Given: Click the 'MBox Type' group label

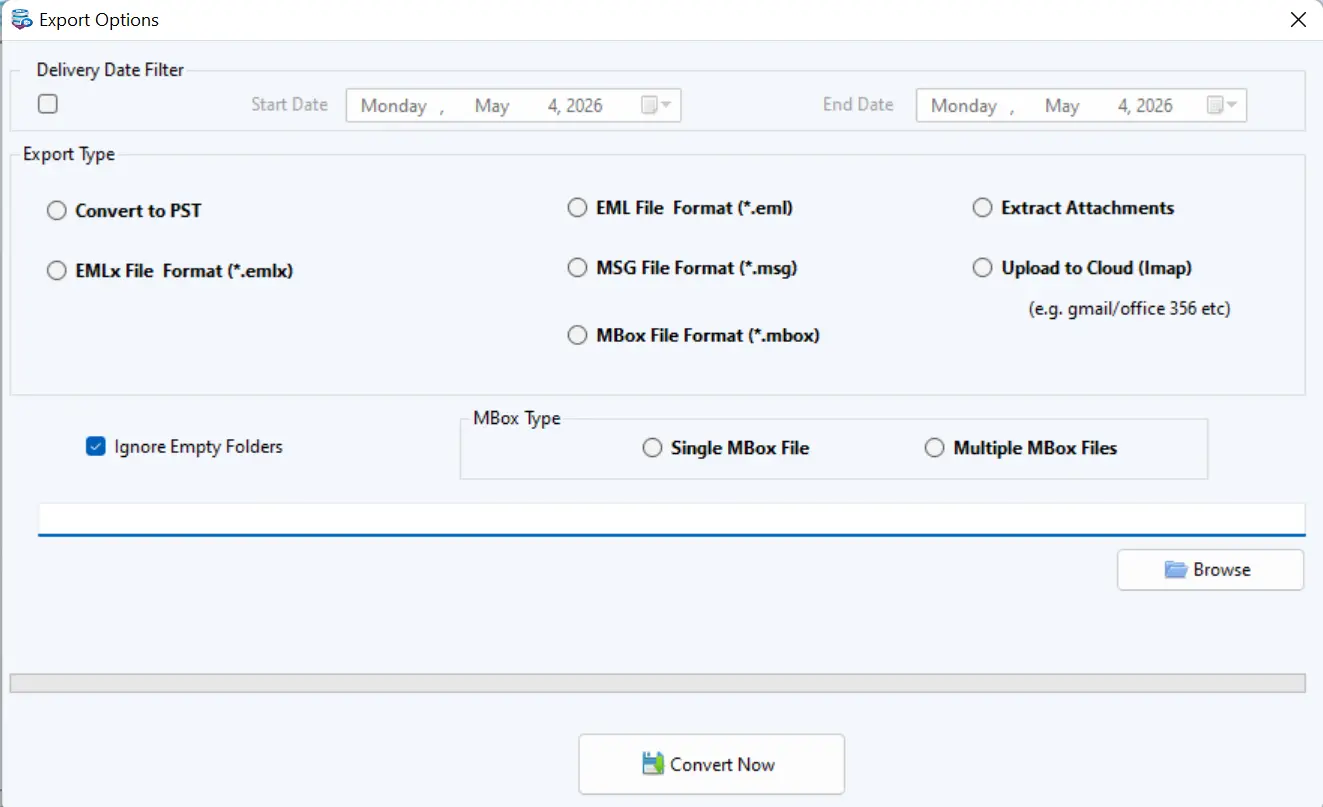Looking at the screenshot, I should click(517, 418).
